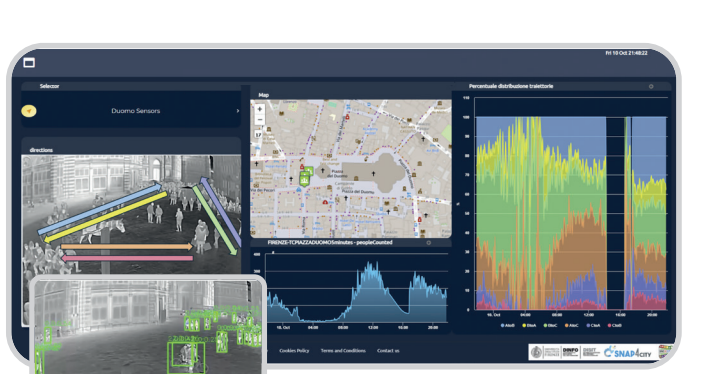Viewport: 720px width, 374px height.
Task: Click the blue direction arrow in the directions image
Action: click(x=100, y=209)
